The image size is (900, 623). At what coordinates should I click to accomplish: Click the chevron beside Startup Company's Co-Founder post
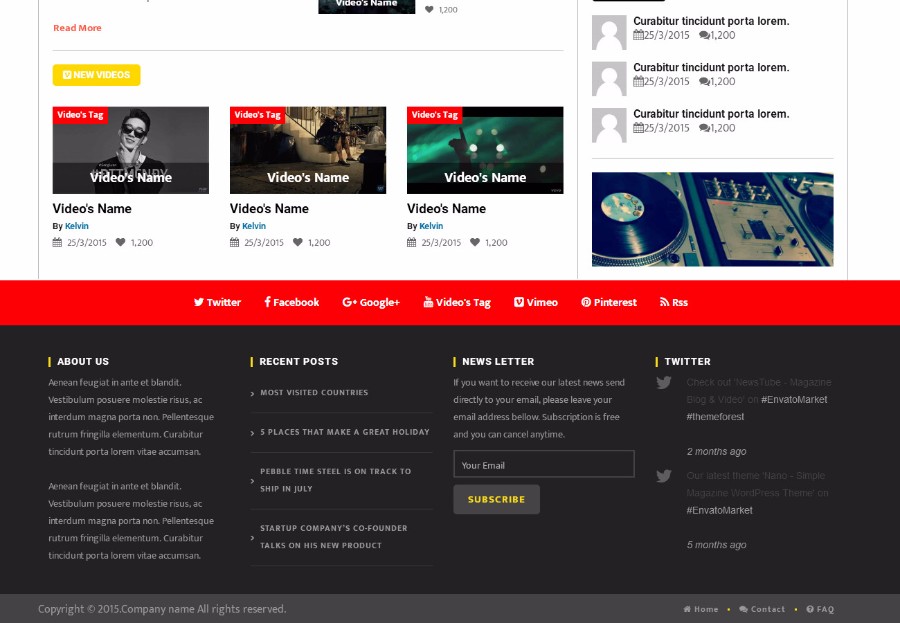coord(253,537)
